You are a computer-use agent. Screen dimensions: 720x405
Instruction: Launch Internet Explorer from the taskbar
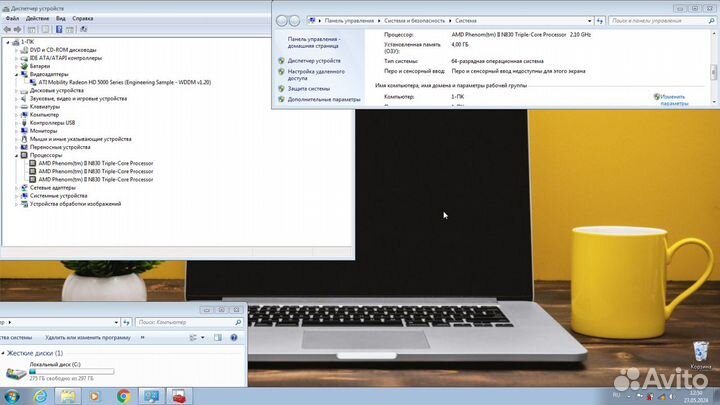click(40, 396)
